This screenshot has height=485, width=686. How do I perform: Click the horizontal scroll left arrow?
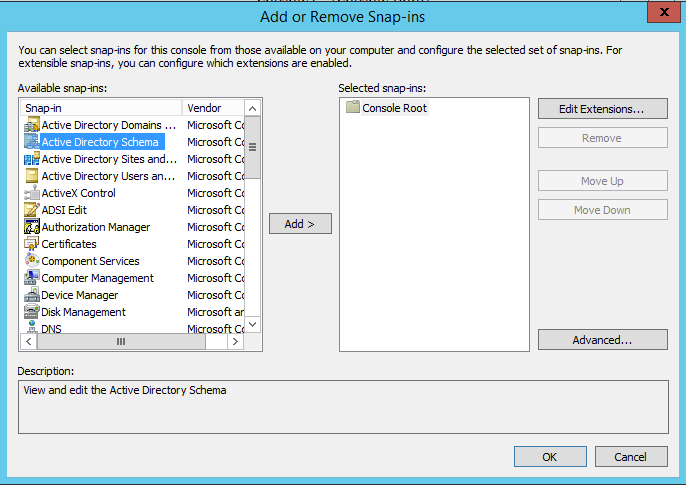(29, 342)
